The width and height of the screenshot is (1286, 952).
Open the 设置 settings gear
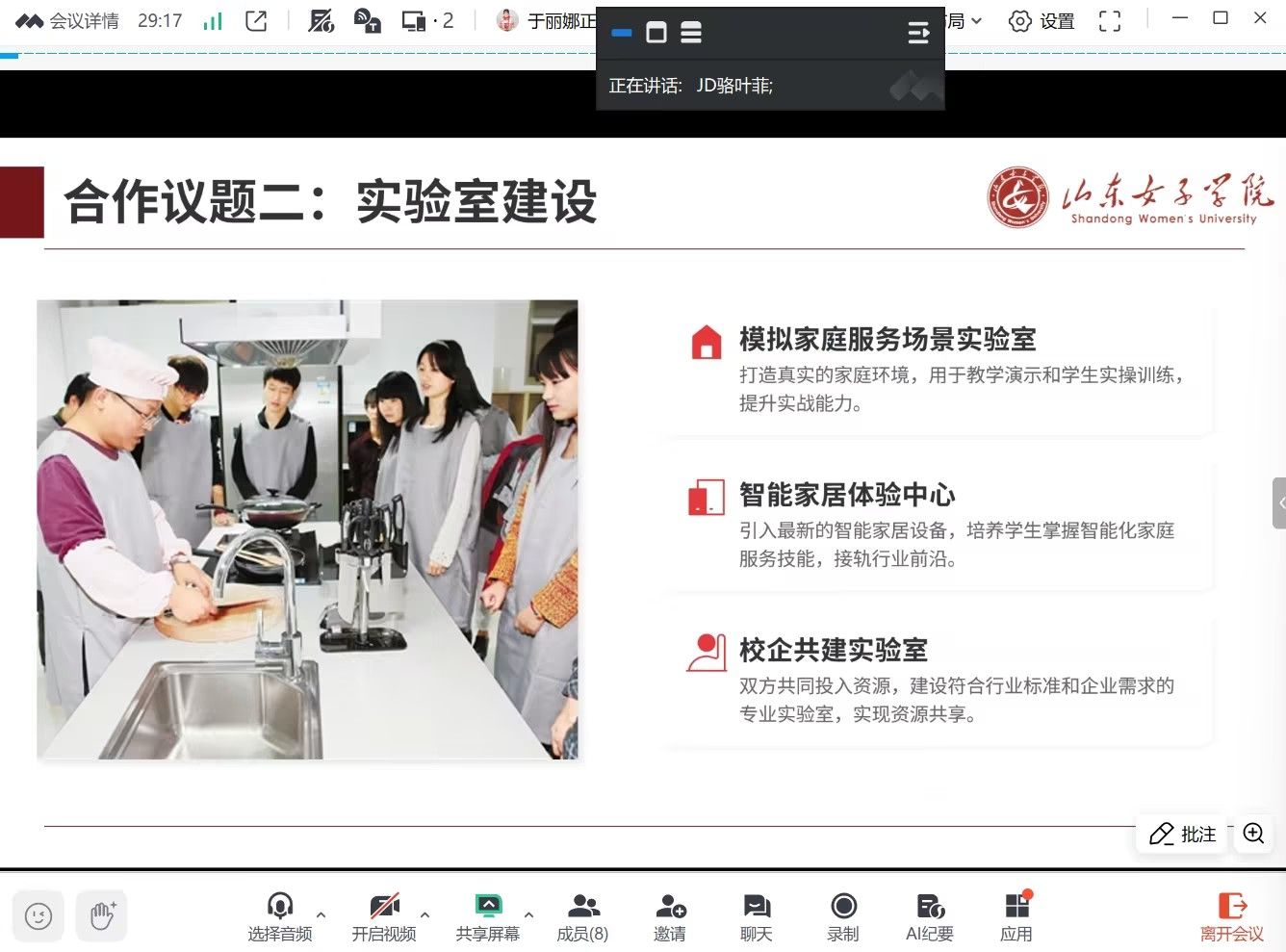click(1041, 20)
